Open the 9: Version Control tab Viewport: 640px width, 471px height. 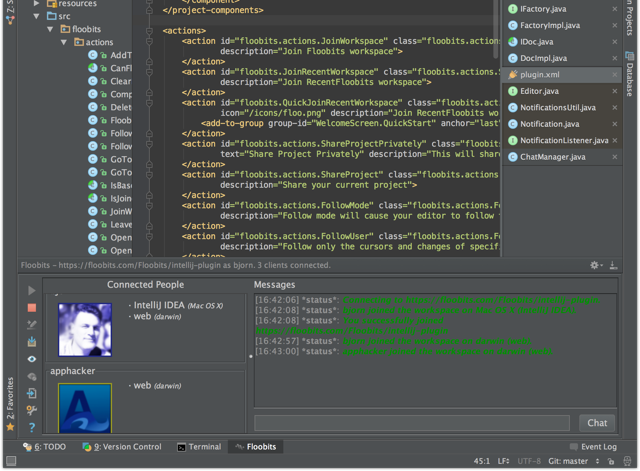point(122,447)
